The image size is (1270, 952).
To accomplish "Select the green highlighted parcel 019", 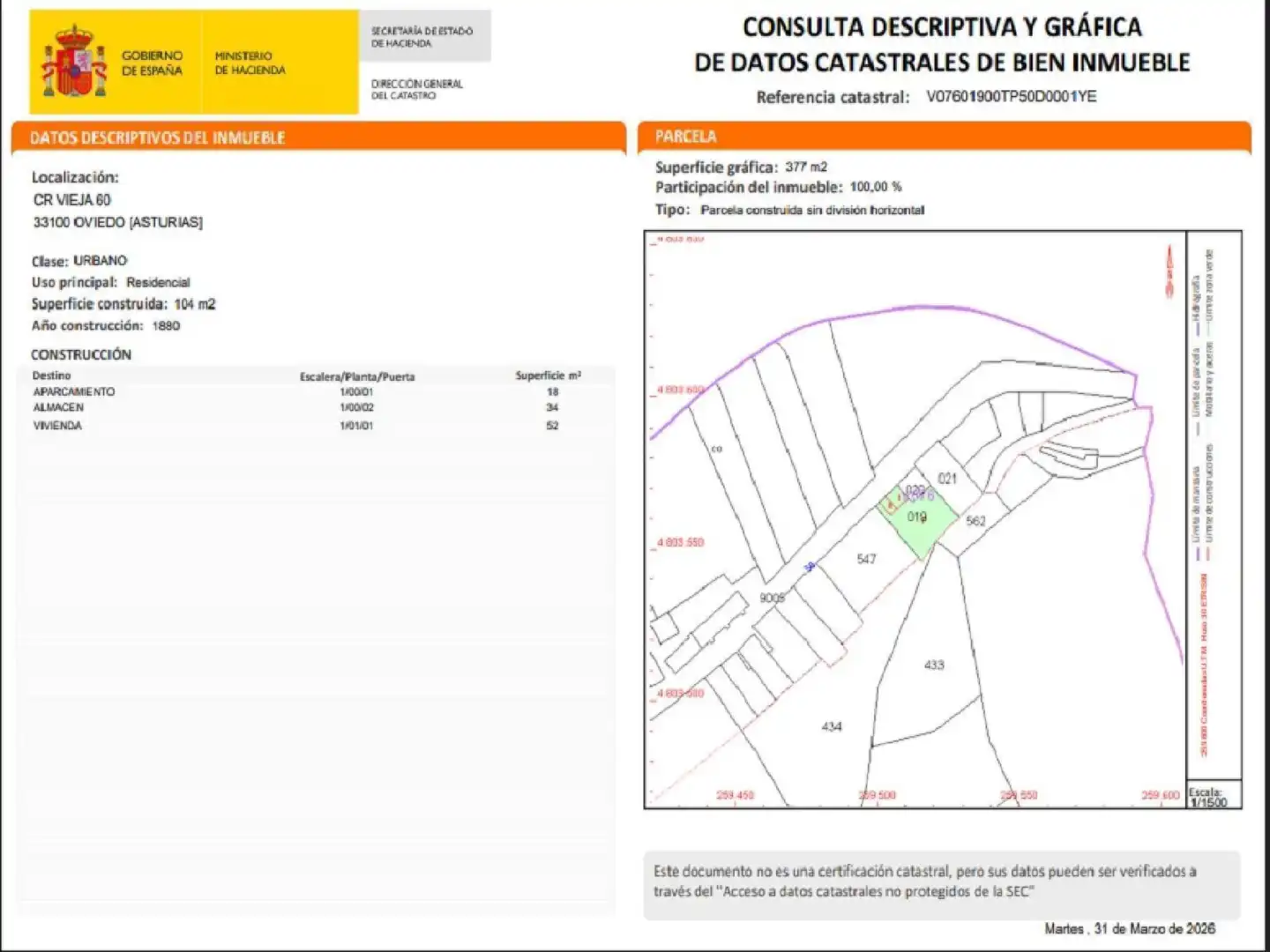I will [921, 523].
